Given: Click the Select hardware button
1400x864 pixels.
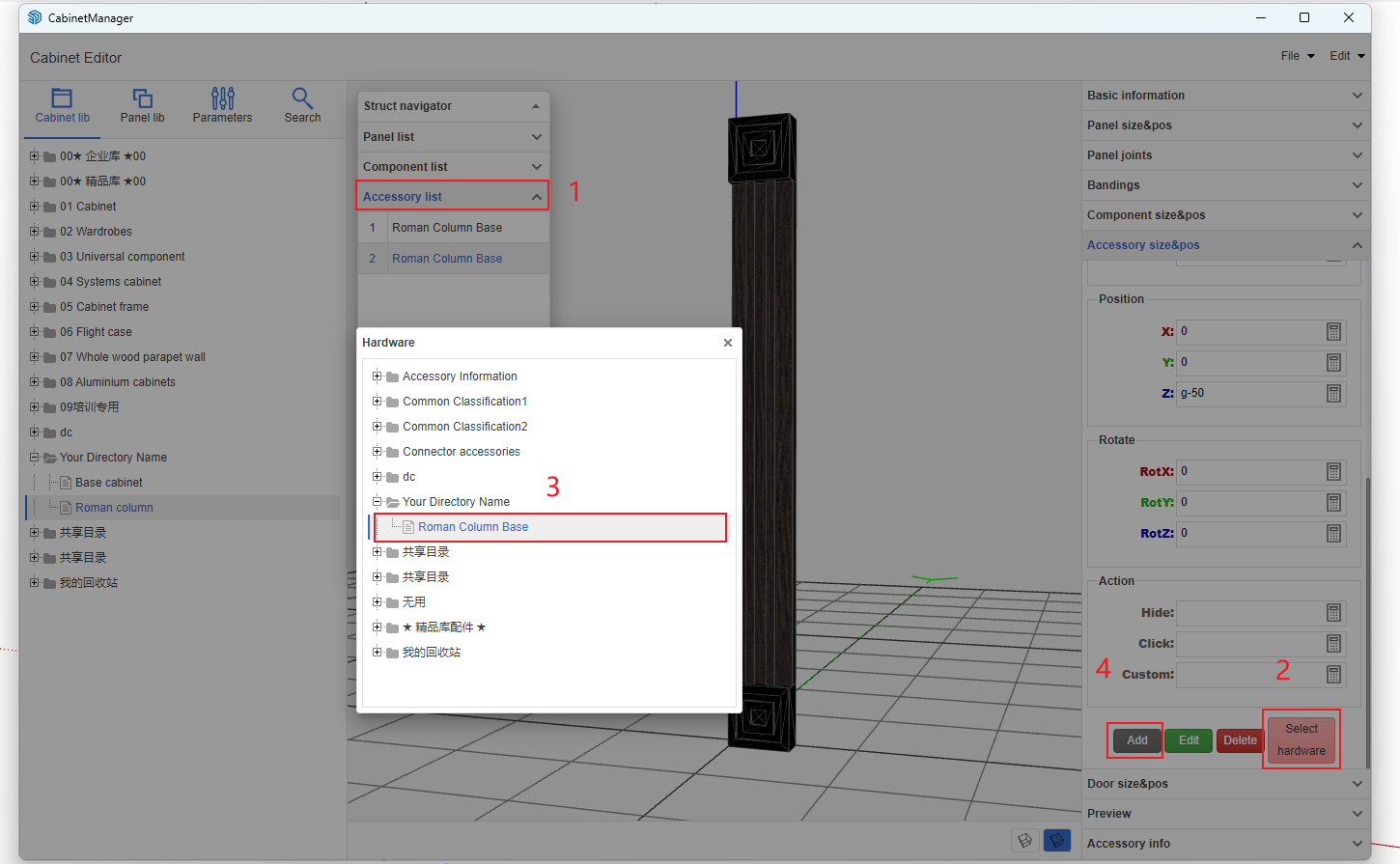Looking at the screenshot, I should pos(1301,739).
